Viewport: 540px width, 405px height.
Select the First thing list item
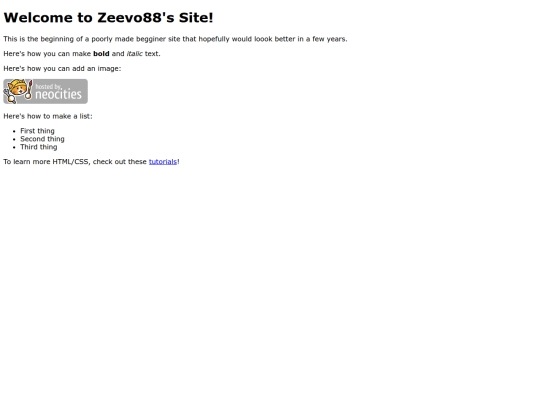pos(37,131)
